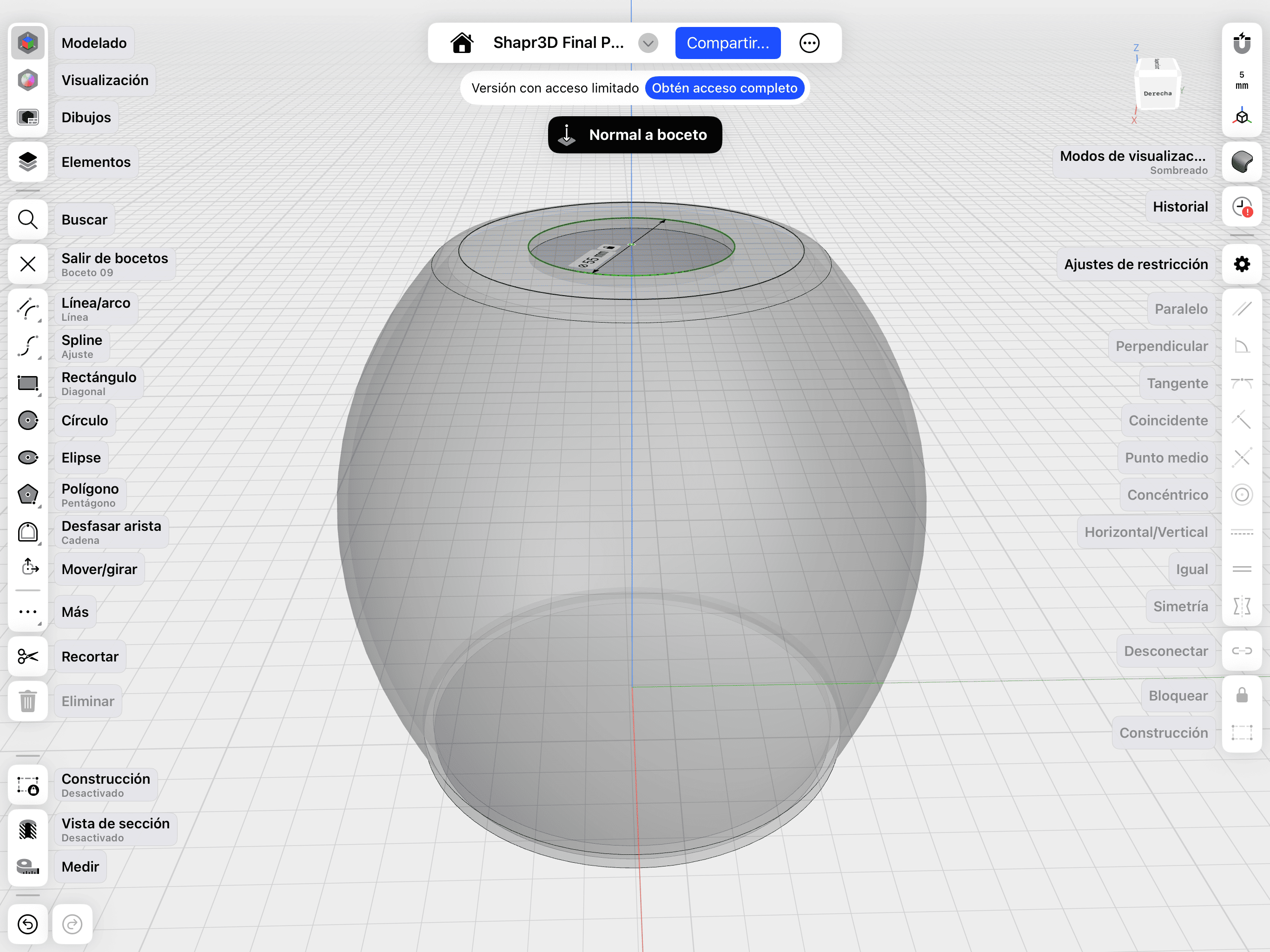
Task: Expand the project name dropdown chevron
Action: (x=648, y=43)
